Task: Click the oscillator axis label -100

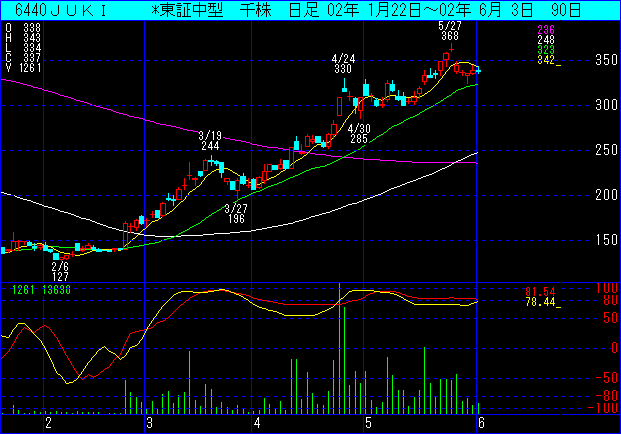Action: (603, 408)
